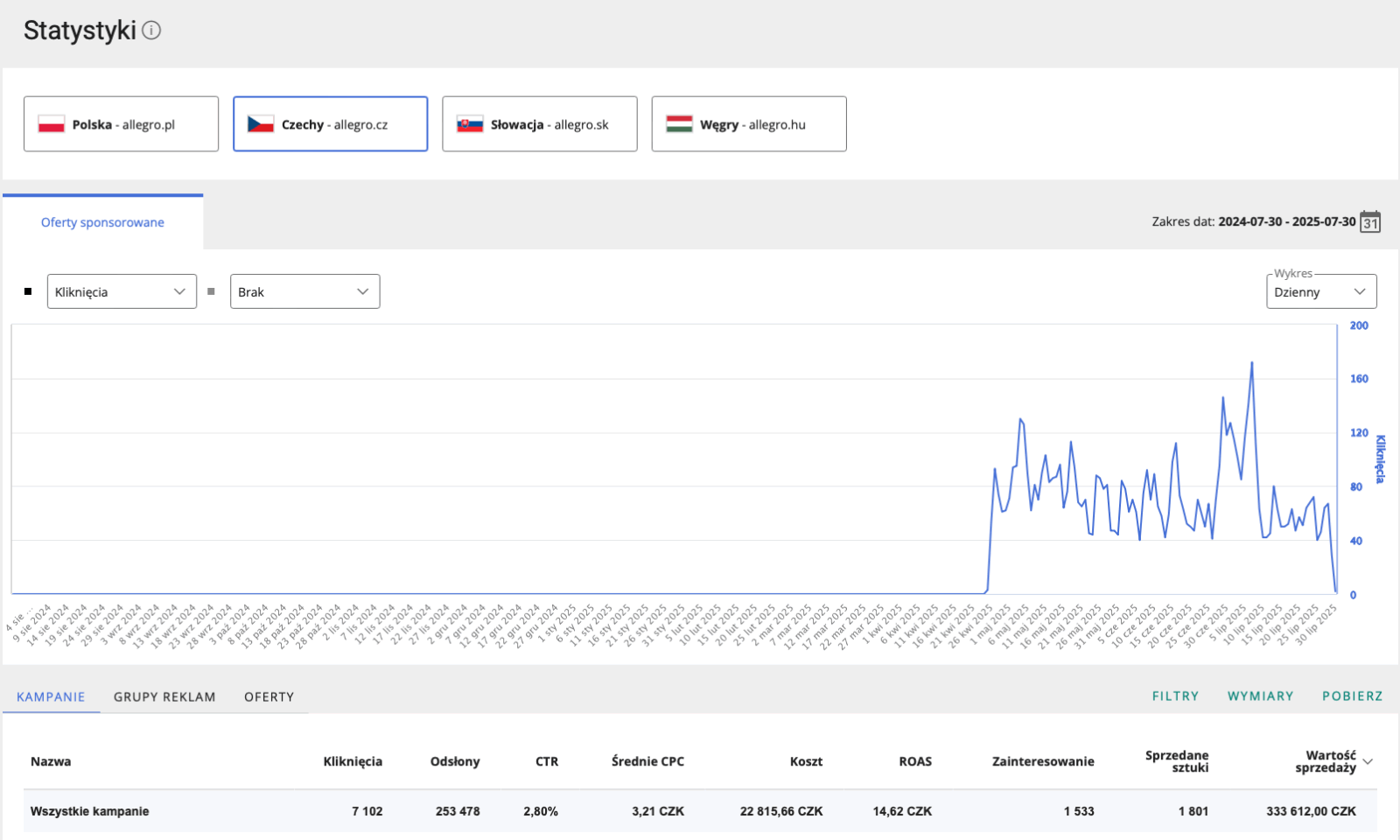Open the Wymiary settings
This screenshot has width=1400, height=840.
1260,696
